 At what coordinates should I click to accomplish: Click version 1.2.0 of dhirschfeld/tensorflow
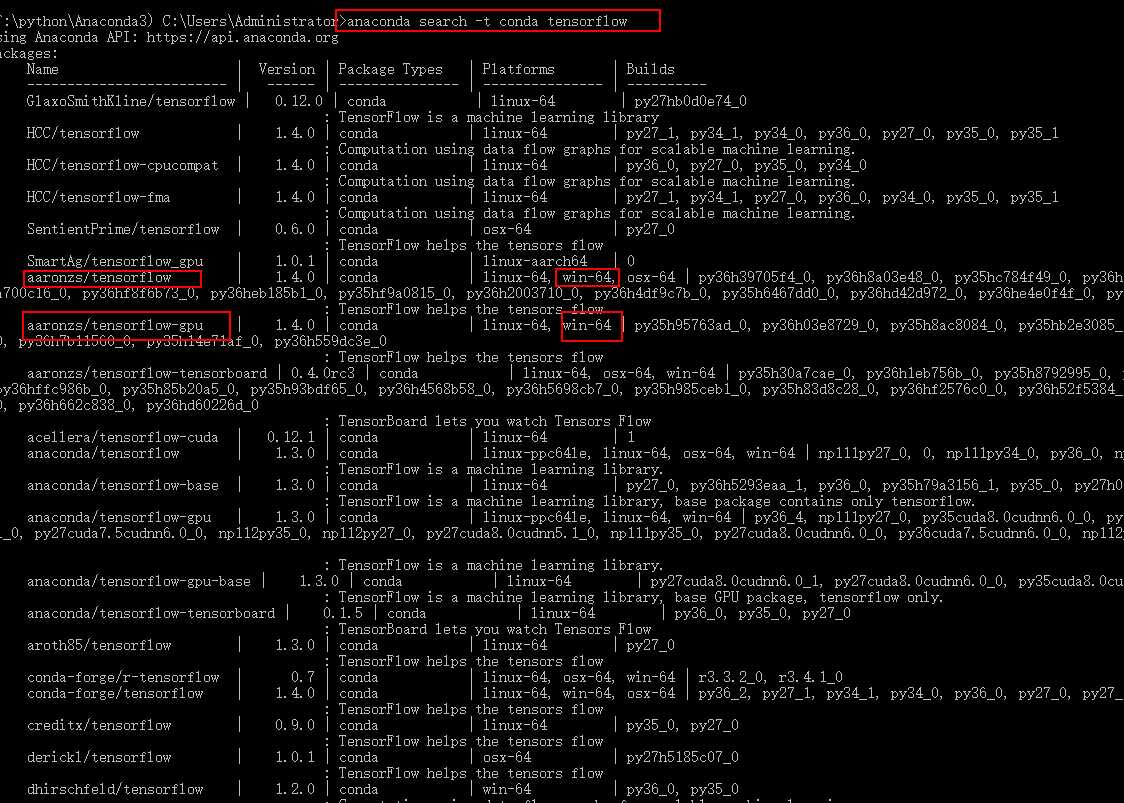pyautogui.click(x=295, y=789)
